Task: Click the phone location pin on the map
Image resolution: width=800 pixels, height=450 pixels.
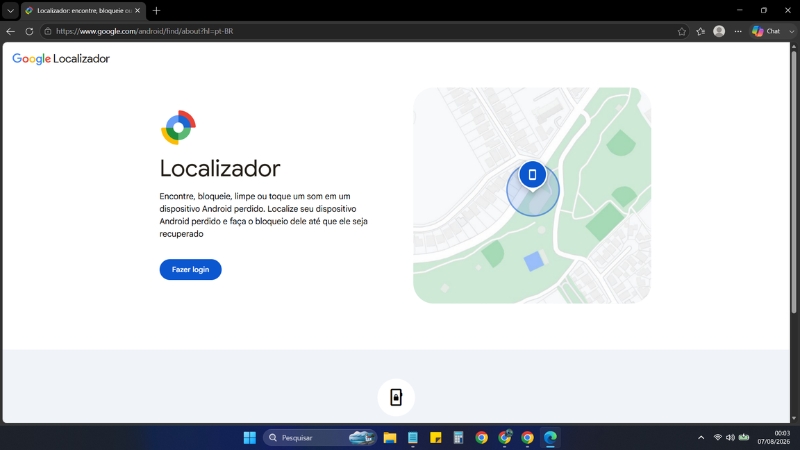Action: [x=532, y=175]
